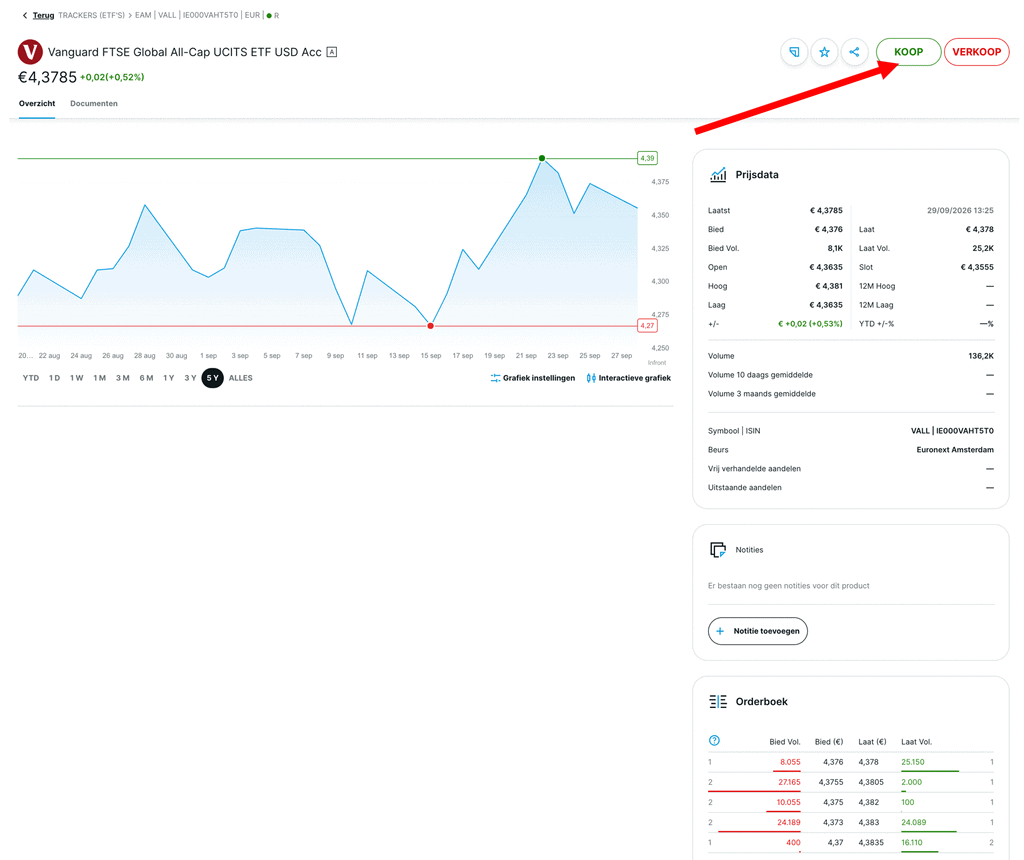
Task: Click Euronext Amsterdam beurs value
Action: point(955,450)
